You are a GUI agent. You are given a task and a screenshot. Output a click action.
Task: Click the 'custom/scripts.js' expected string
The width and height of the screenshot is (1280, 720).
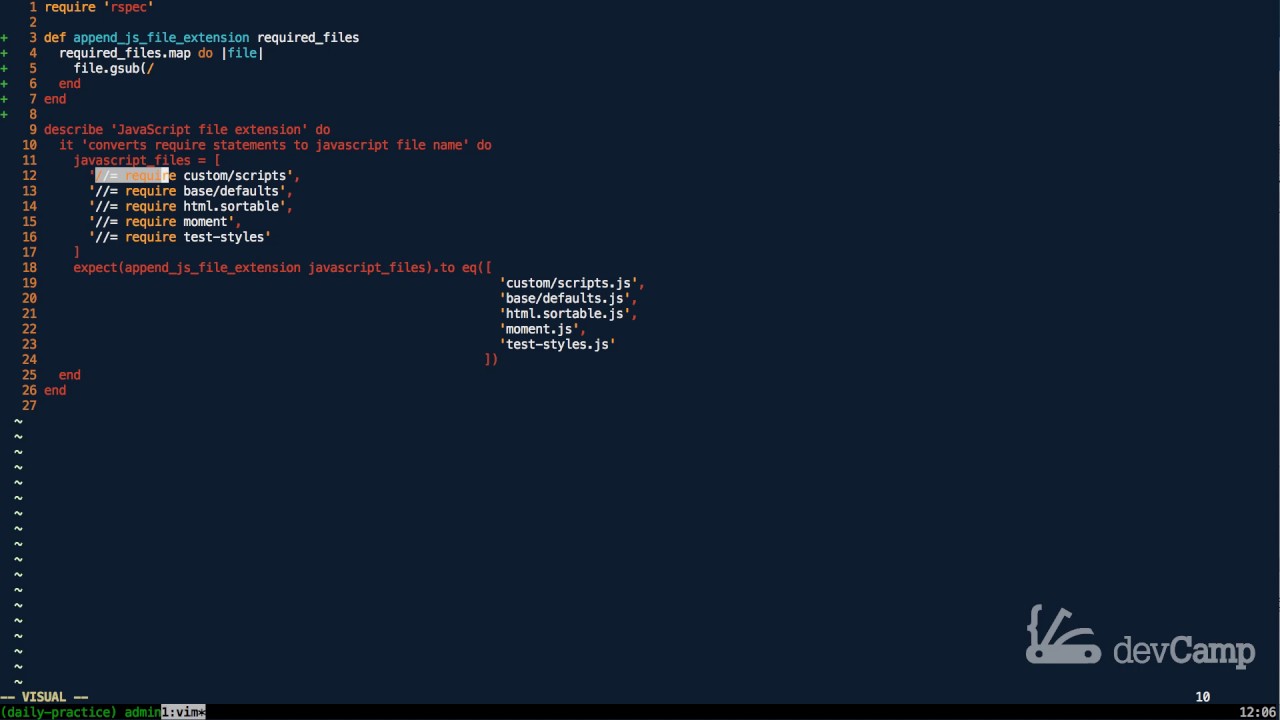click(568, 283)
